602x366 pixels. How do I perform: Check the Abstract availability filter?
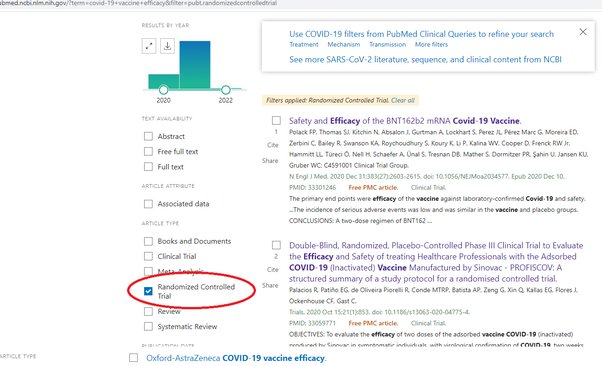148,136
